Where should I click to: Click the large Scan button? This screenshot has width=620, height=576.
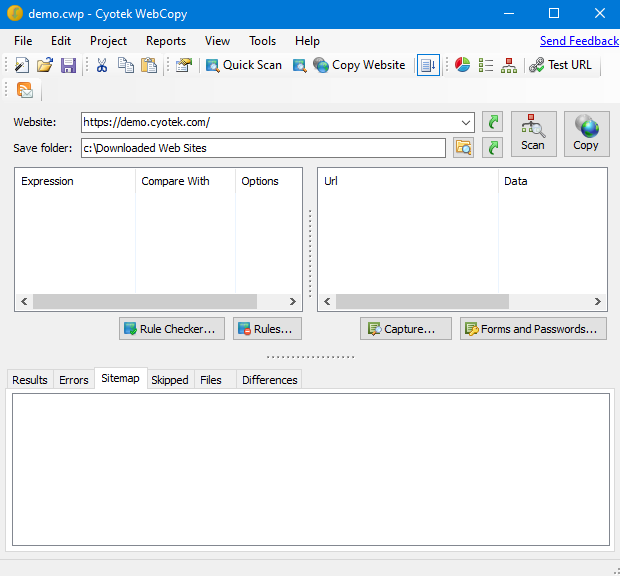533,134
